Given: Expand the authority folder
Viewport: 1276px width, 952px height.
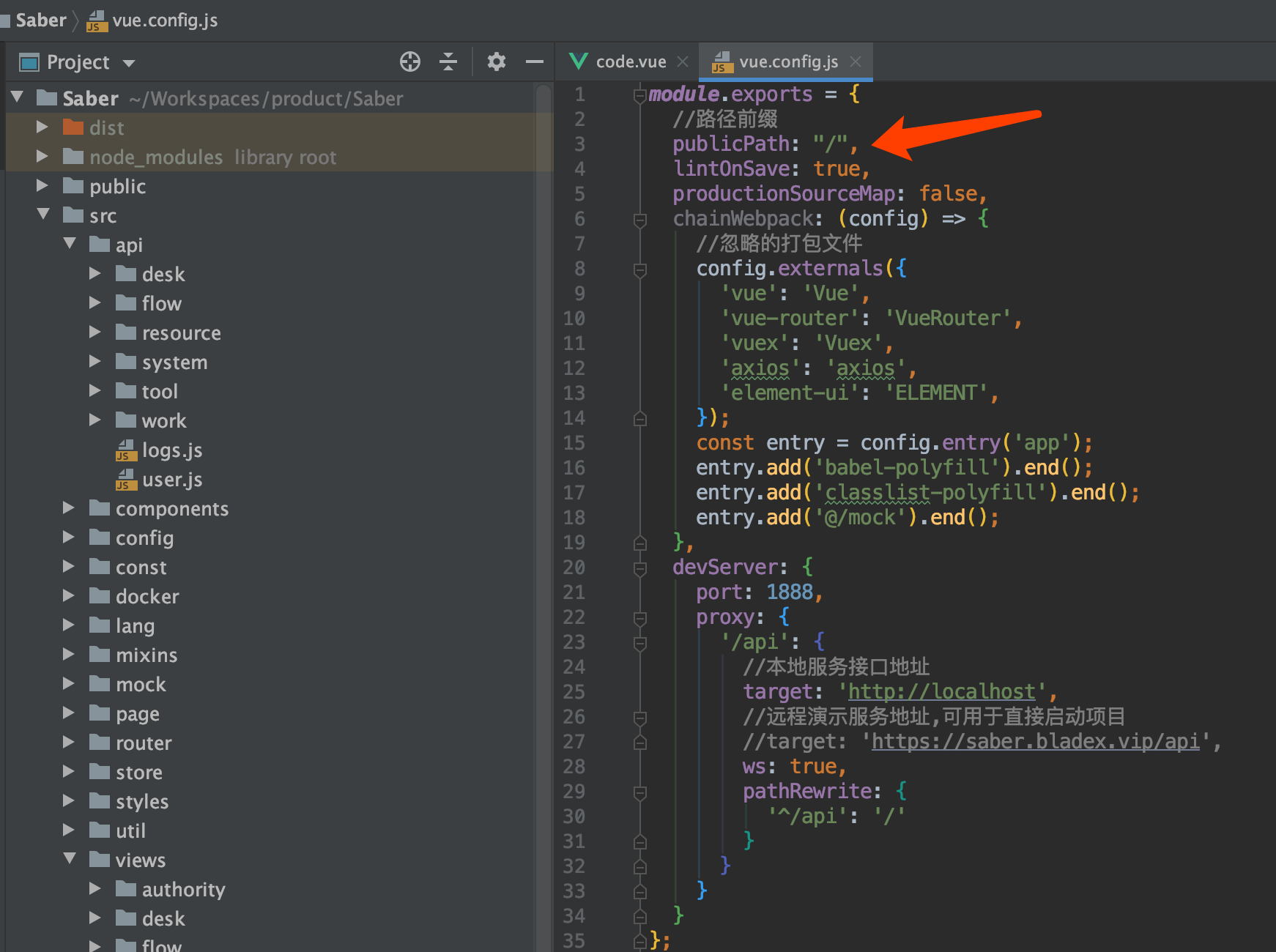Looking at the screenshot, I should click(95, 888).
